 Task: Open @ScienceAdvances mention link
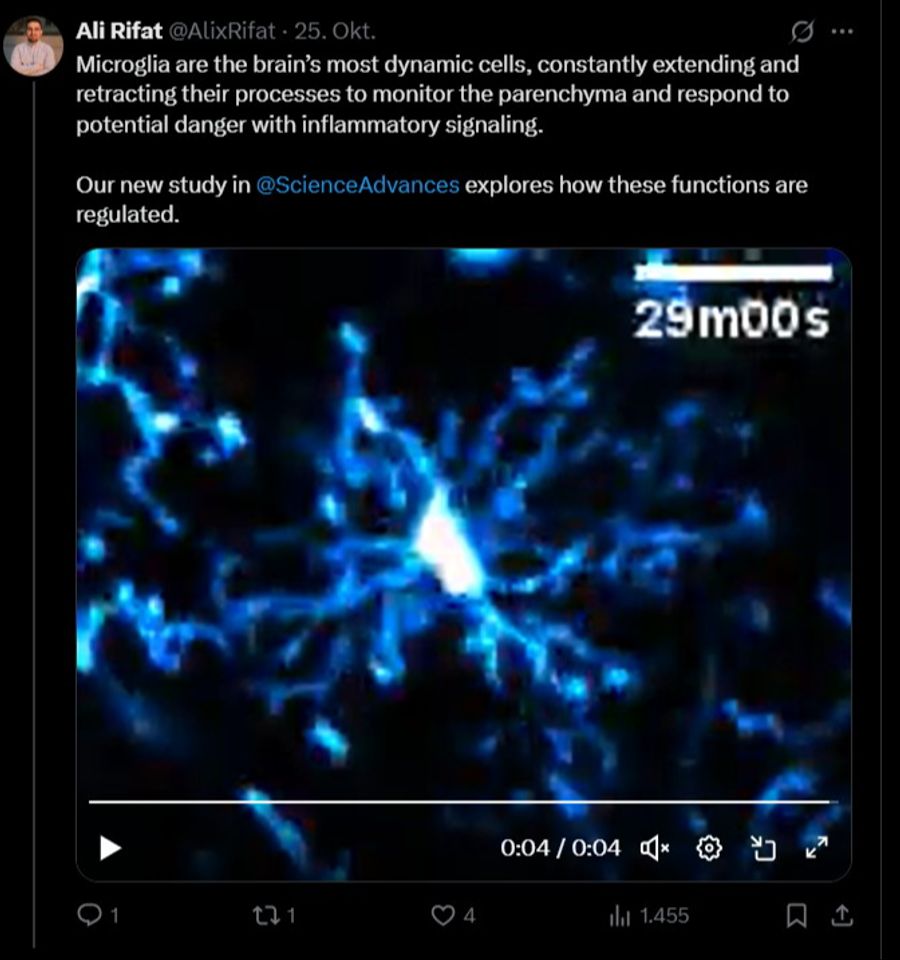(x=358, y=185)
